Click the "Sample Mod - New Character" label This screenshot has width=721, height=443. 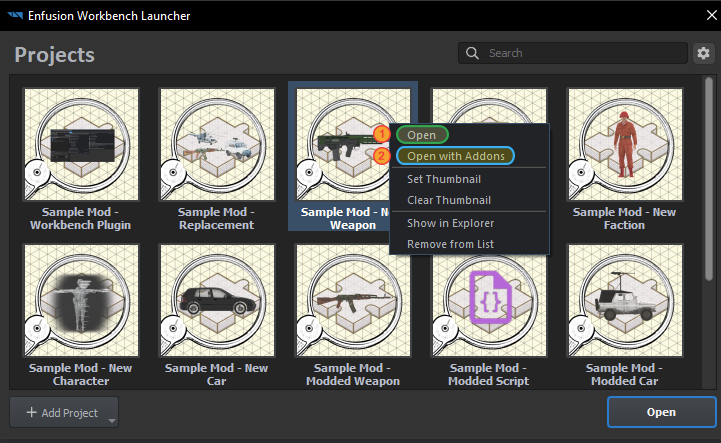click(80, 374)
